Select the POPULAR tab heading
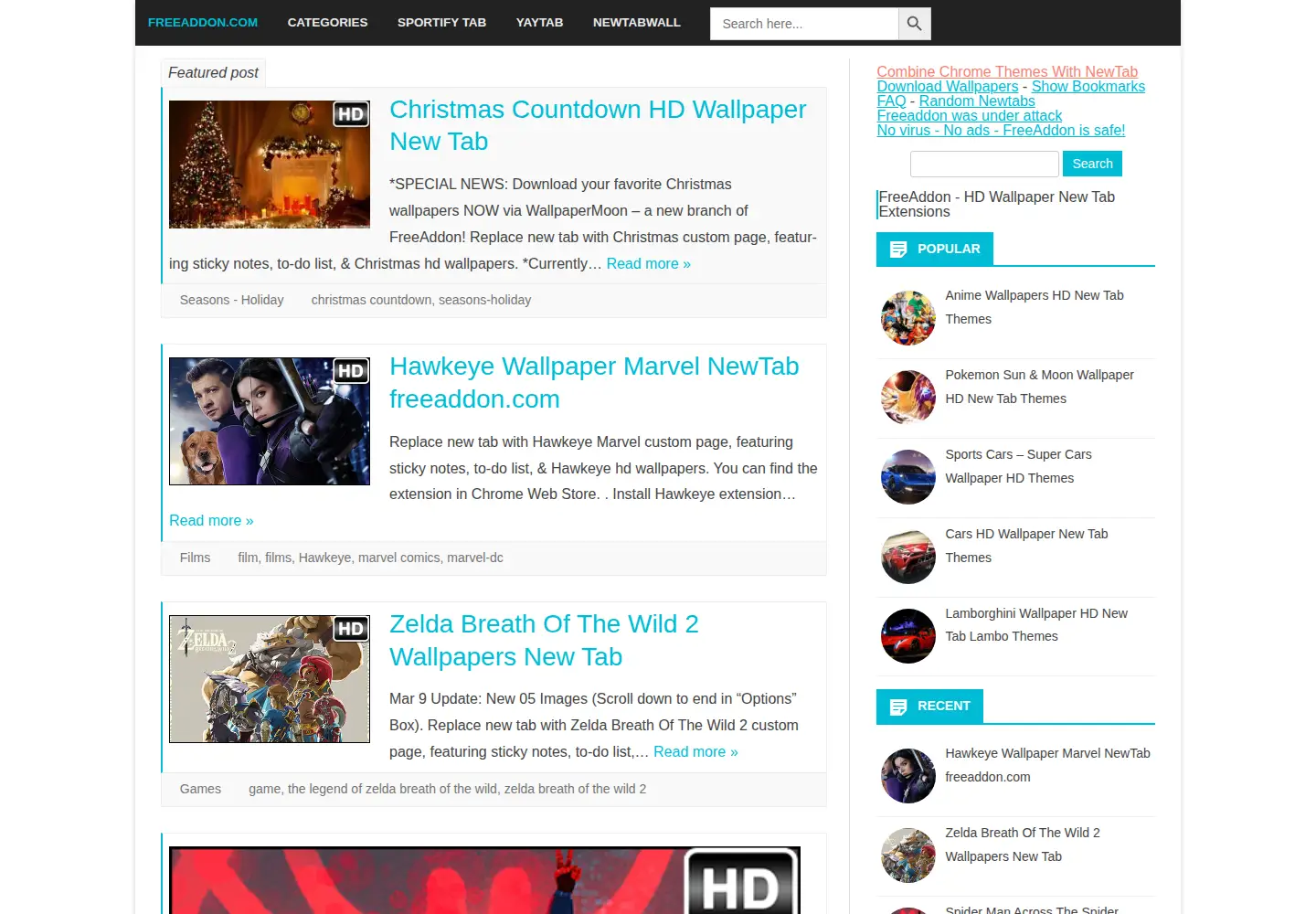 click(x=935, y=249)
